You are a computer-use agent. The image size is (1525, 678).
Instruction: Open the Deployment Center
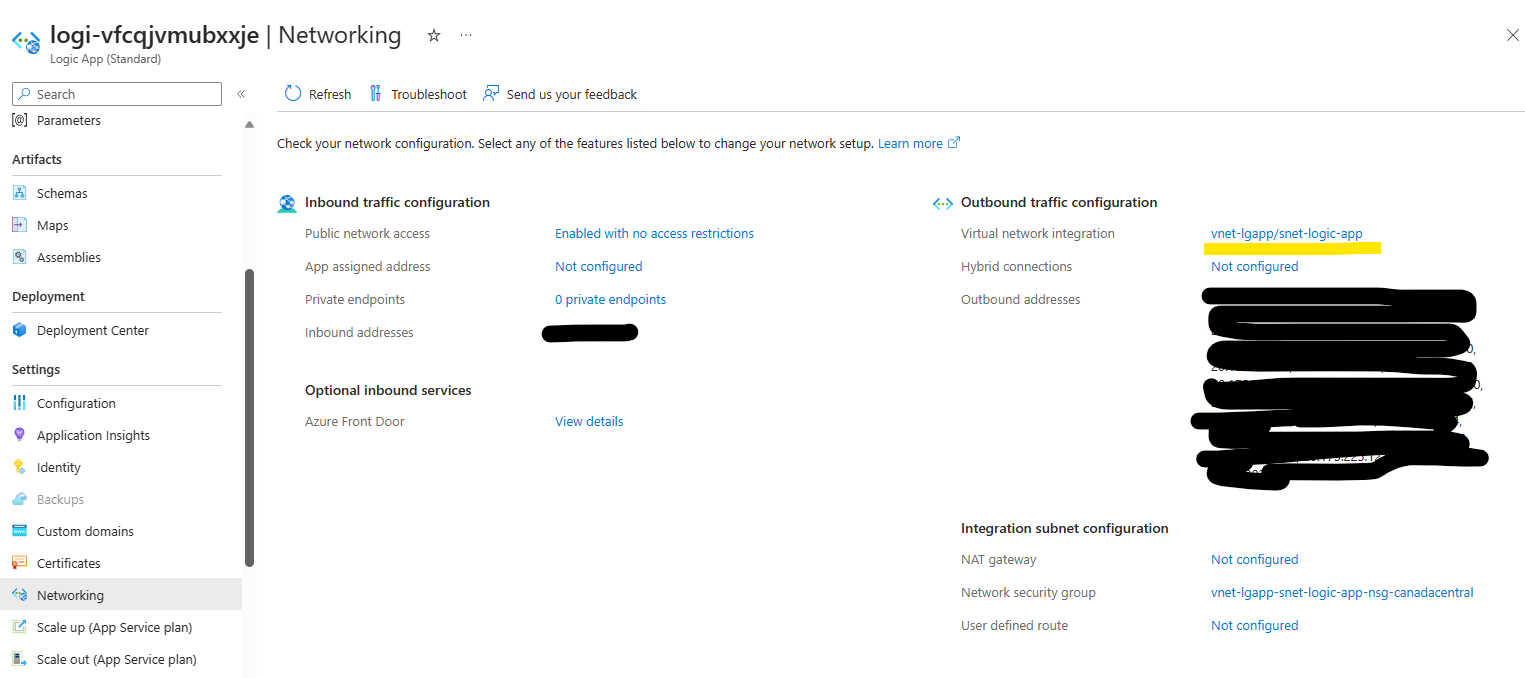click(x=92, y=329)
